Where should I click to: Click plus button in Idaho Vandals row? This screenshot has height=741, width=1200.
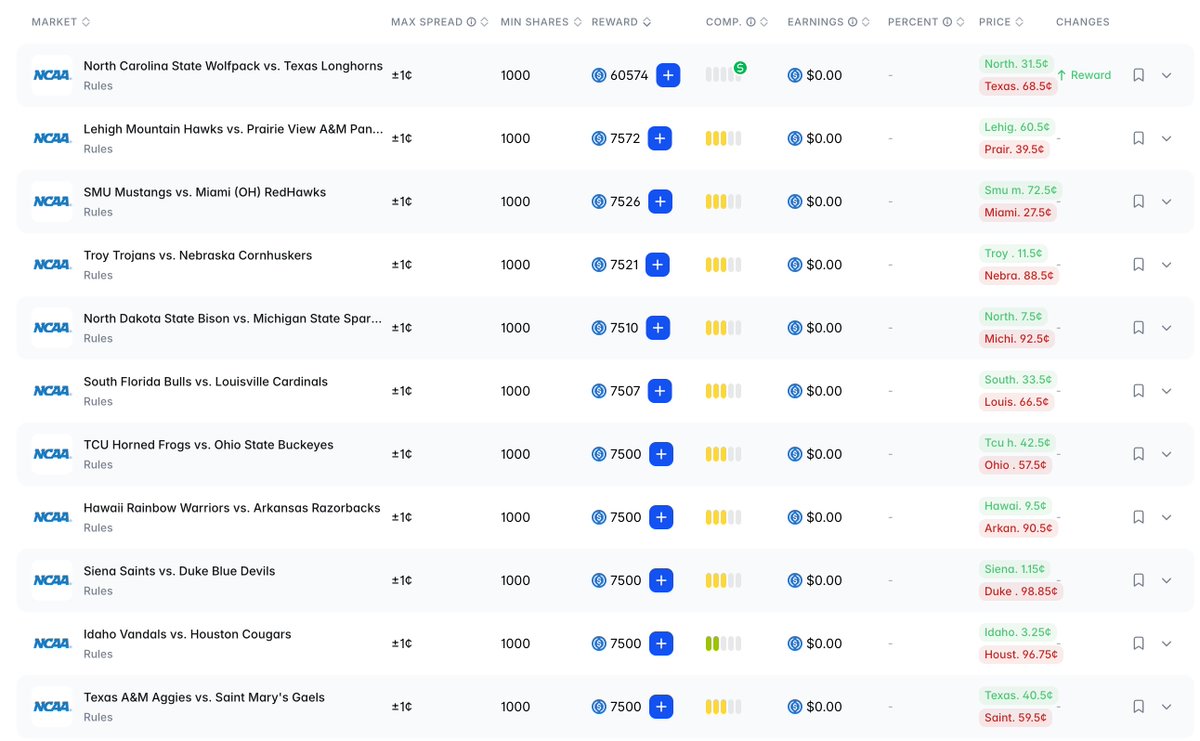[660, 644]
